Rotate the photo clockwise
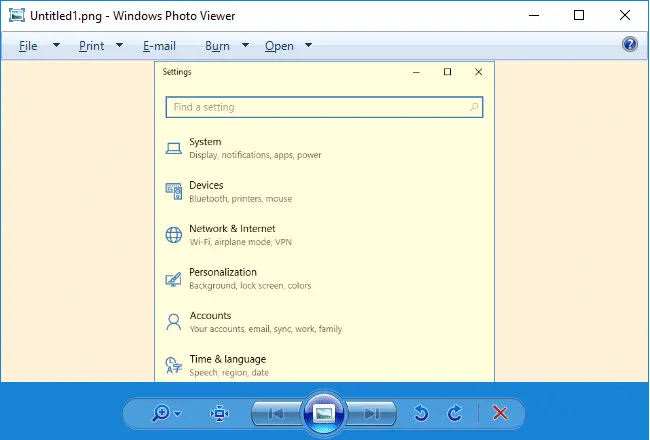Viewport: 650px width, 440px height. tap(455, 413)
